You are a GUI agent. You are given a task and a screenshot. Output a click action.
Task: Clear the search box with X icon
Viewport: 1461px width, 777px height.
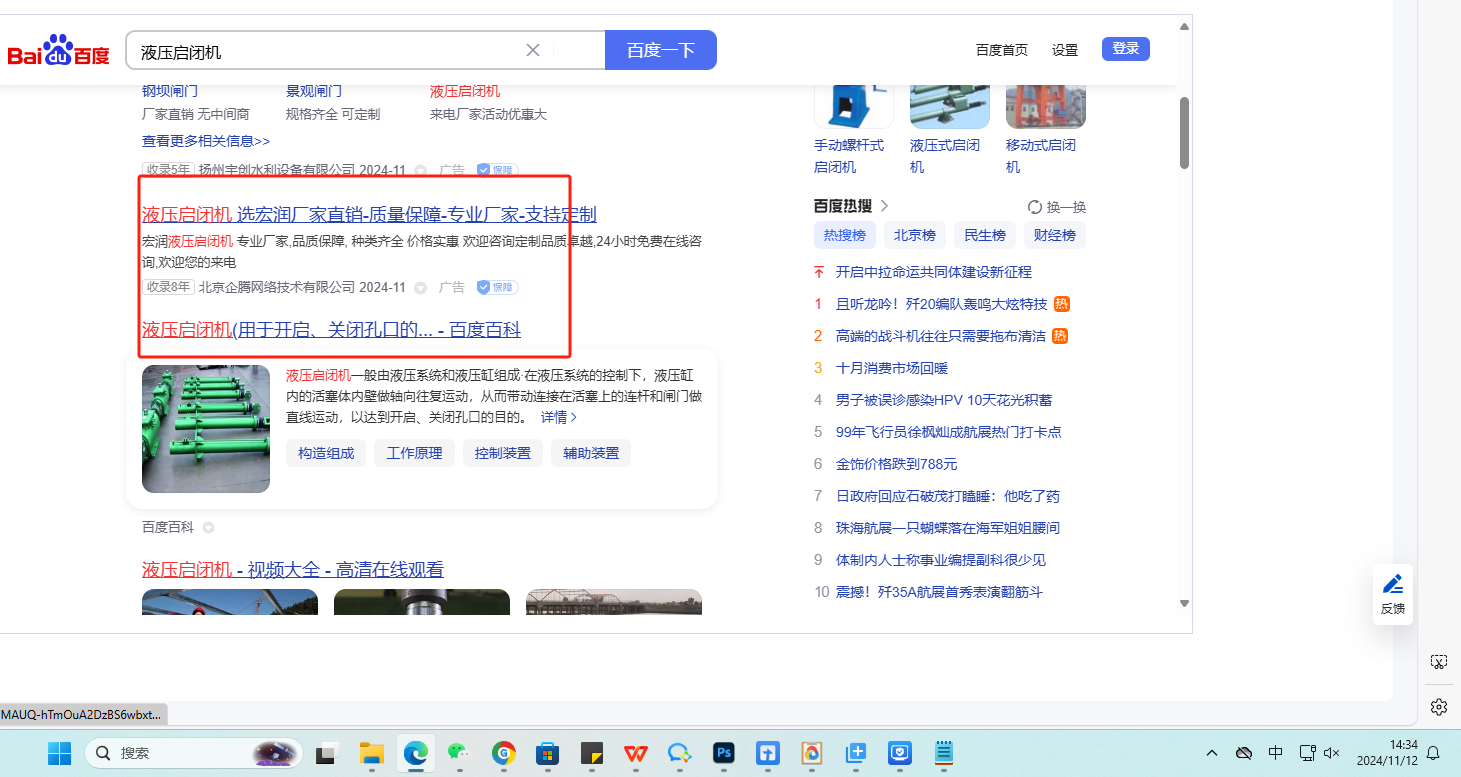pos(533,50)
